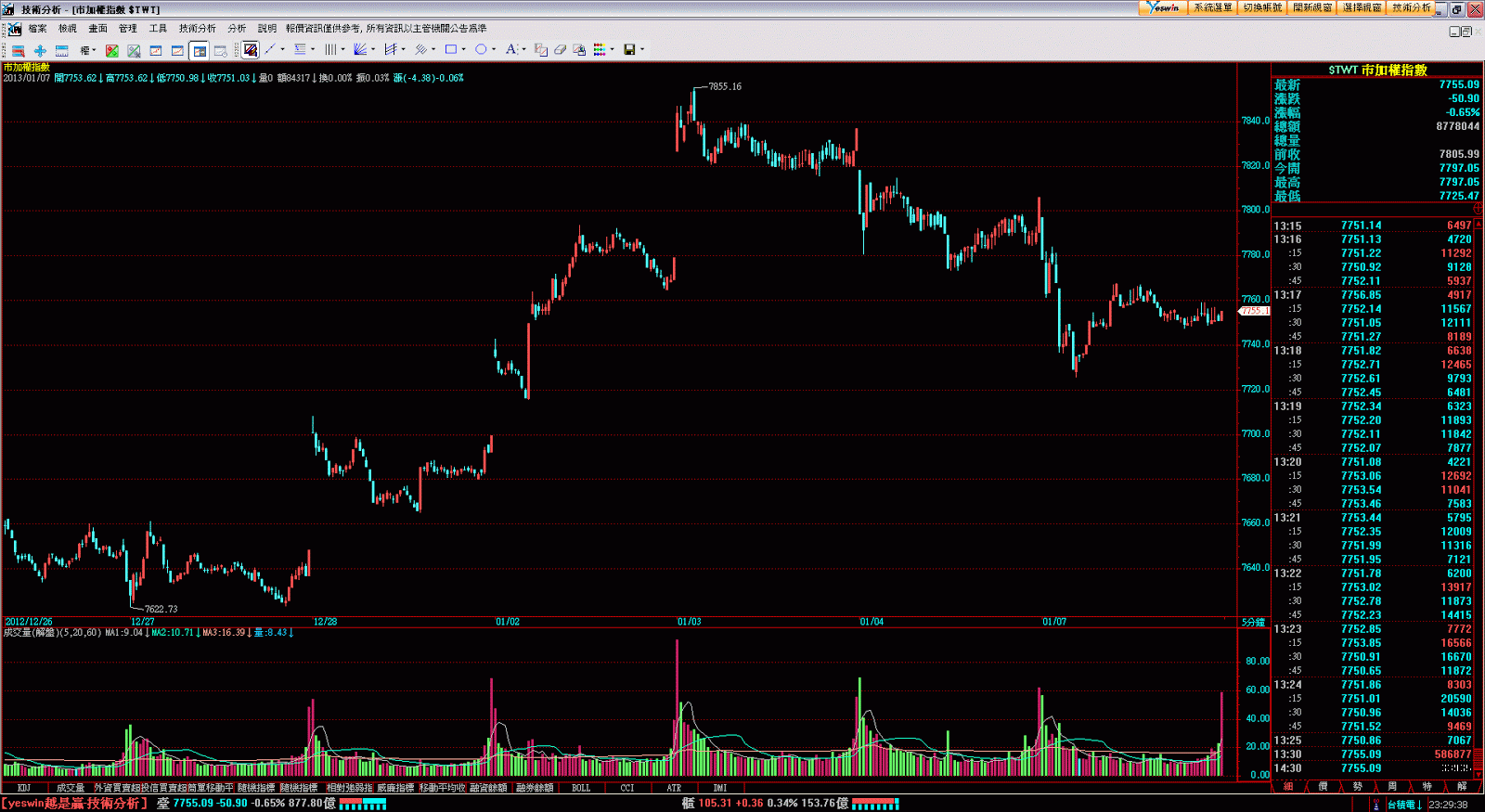Open the 檔案 menu
This screenshot has width=1485, height=812.
(x=37, y=29)
